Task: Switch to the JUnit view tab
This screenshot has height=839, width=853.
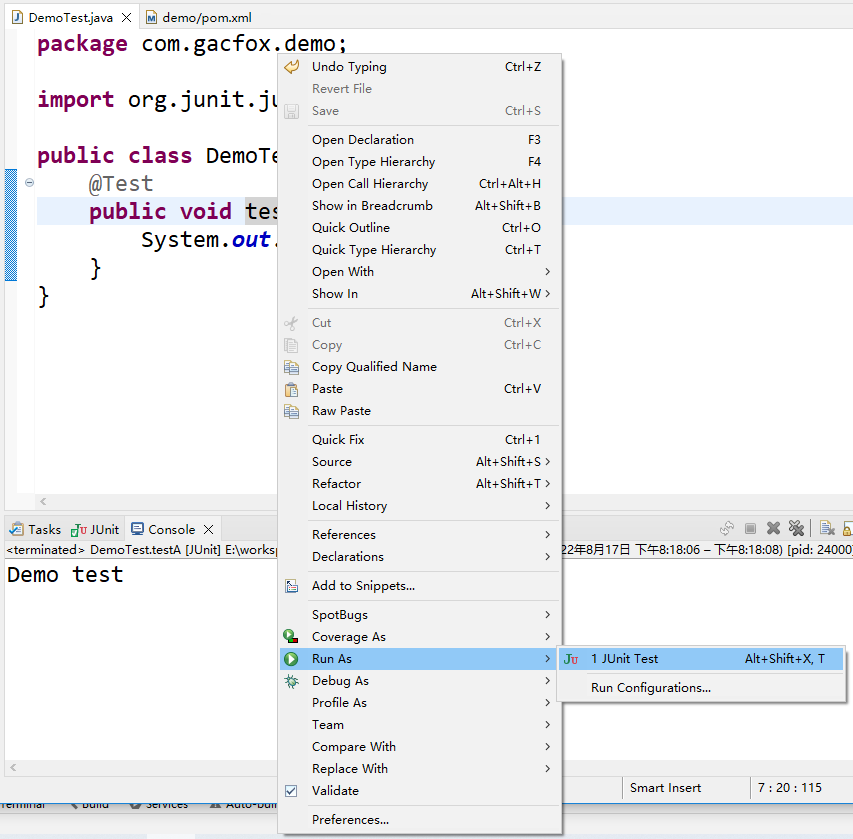Action: [95, 529]
